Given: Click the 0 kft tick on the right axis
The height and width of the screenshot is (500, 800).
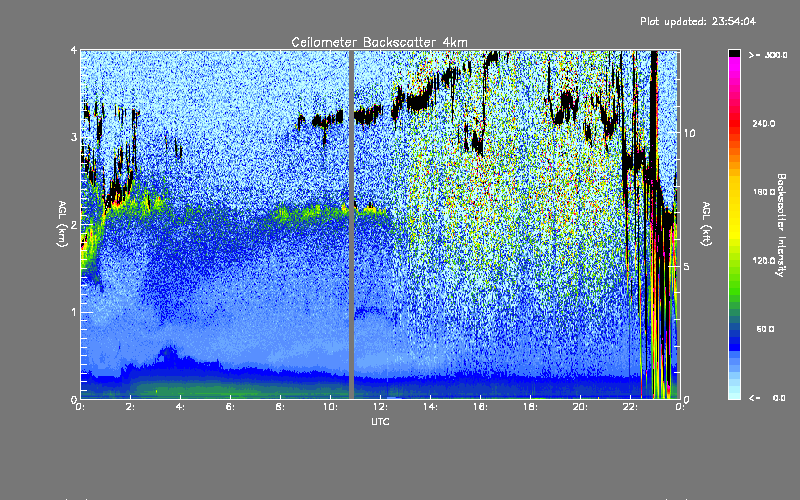Looking at the screenshot, I should click(687, 399).
